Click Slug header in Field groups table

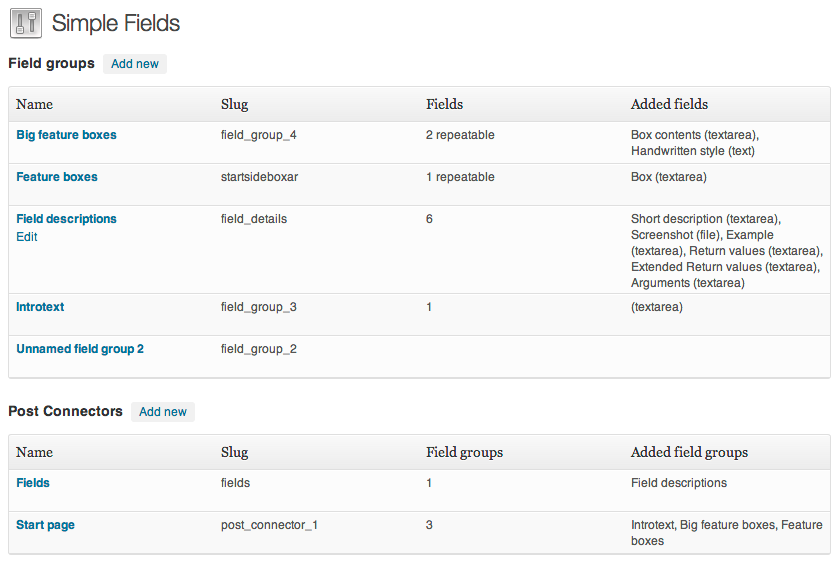[235, 104]
